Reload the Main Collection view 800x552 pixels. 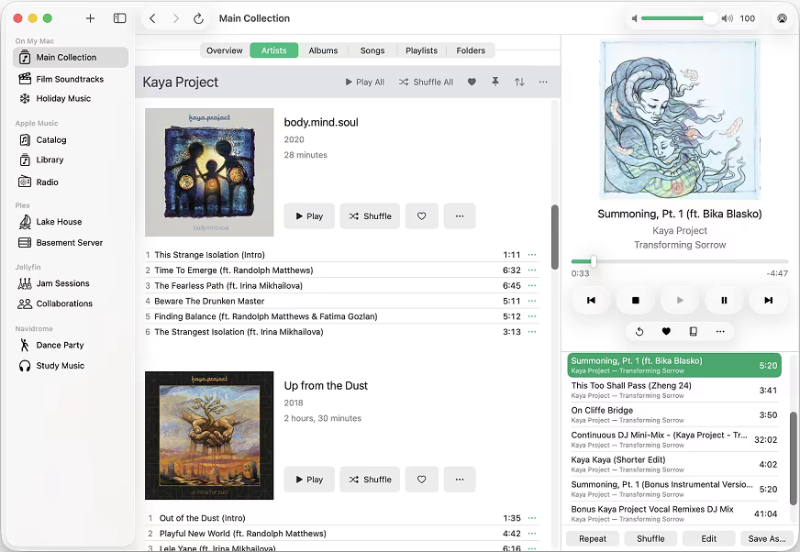point(198,18)
